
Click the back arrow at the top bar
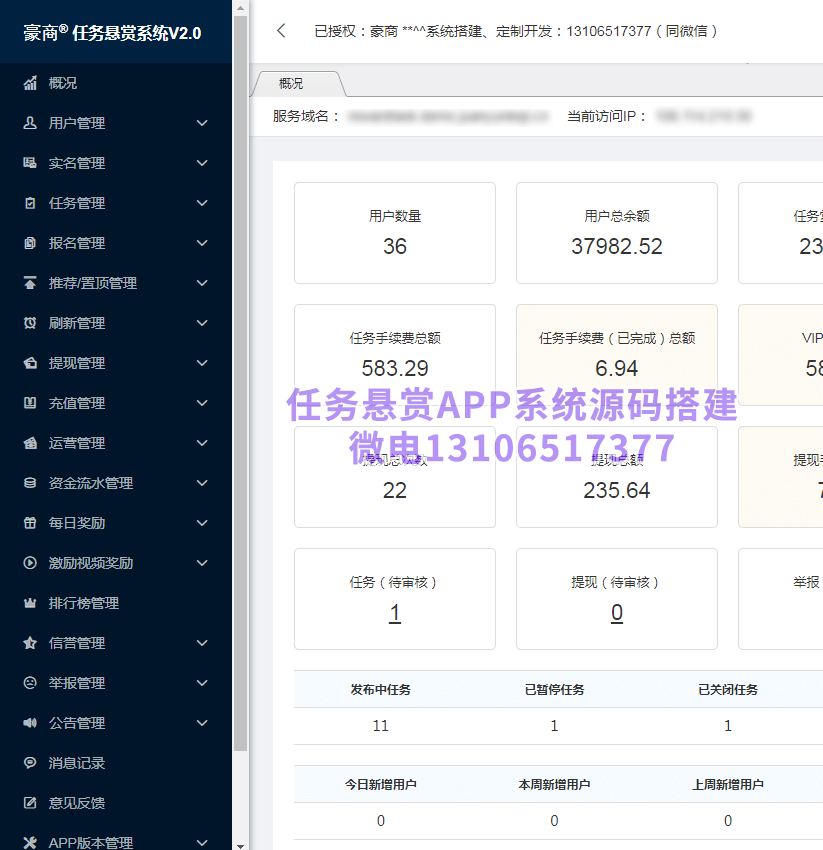(x=281, y=31)
